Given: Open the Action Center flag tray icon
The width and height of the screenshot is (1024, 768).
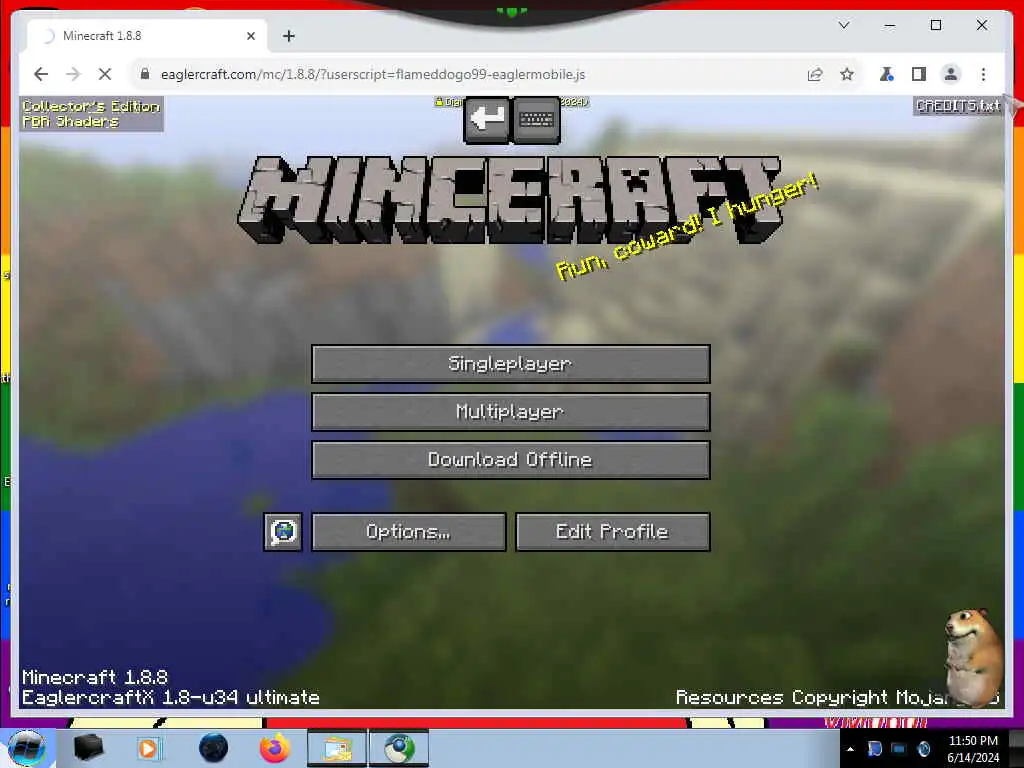Looking at the screenshot, I should pyautogui.click(x=874, y=749).
